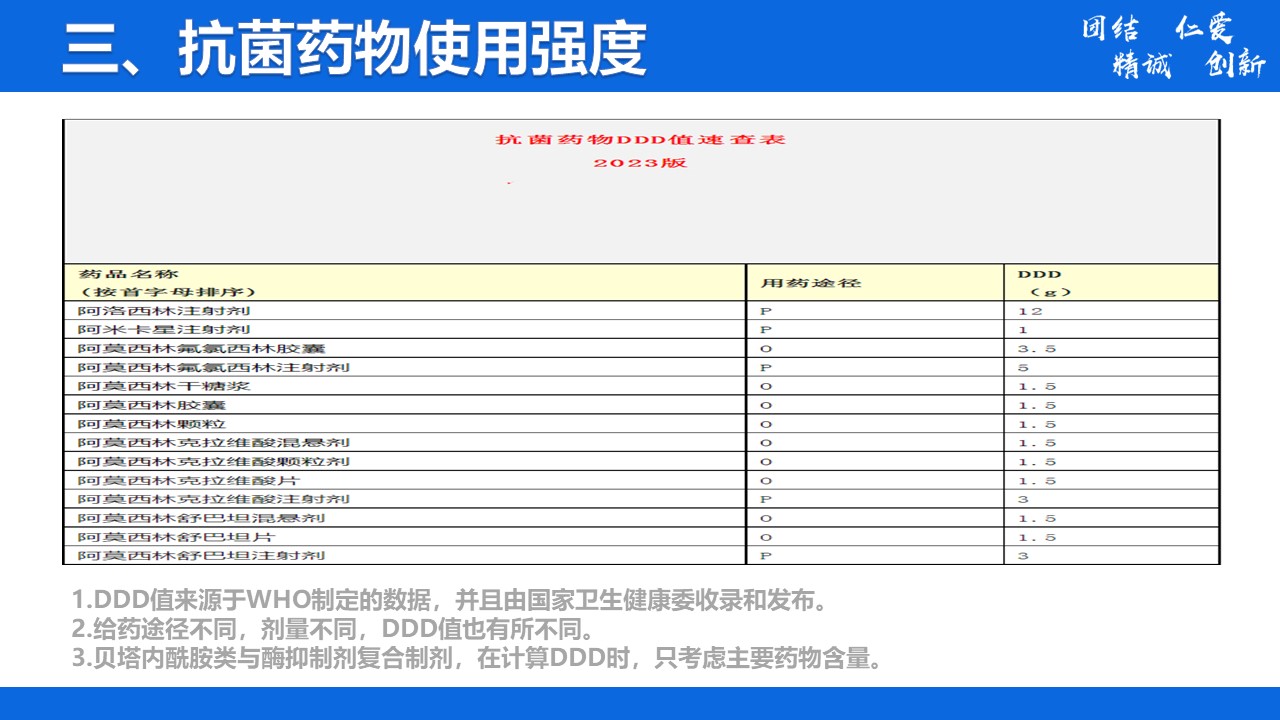Click DDD value 1.5 for 阿莫西林舒巴坦片

[x=1037, y=537]
